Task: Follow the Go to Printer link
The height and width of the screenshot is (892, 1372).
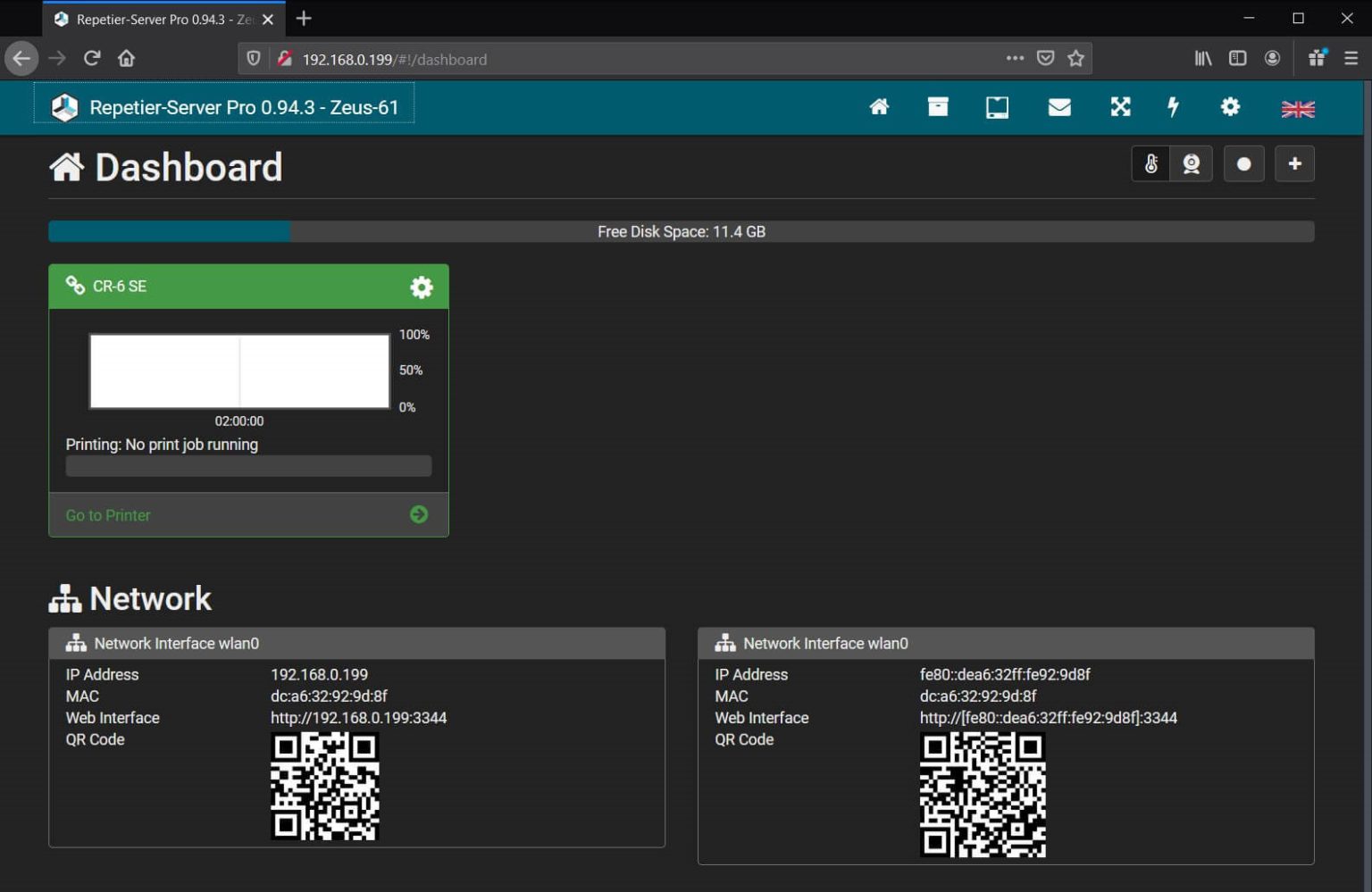Action: 107,515
